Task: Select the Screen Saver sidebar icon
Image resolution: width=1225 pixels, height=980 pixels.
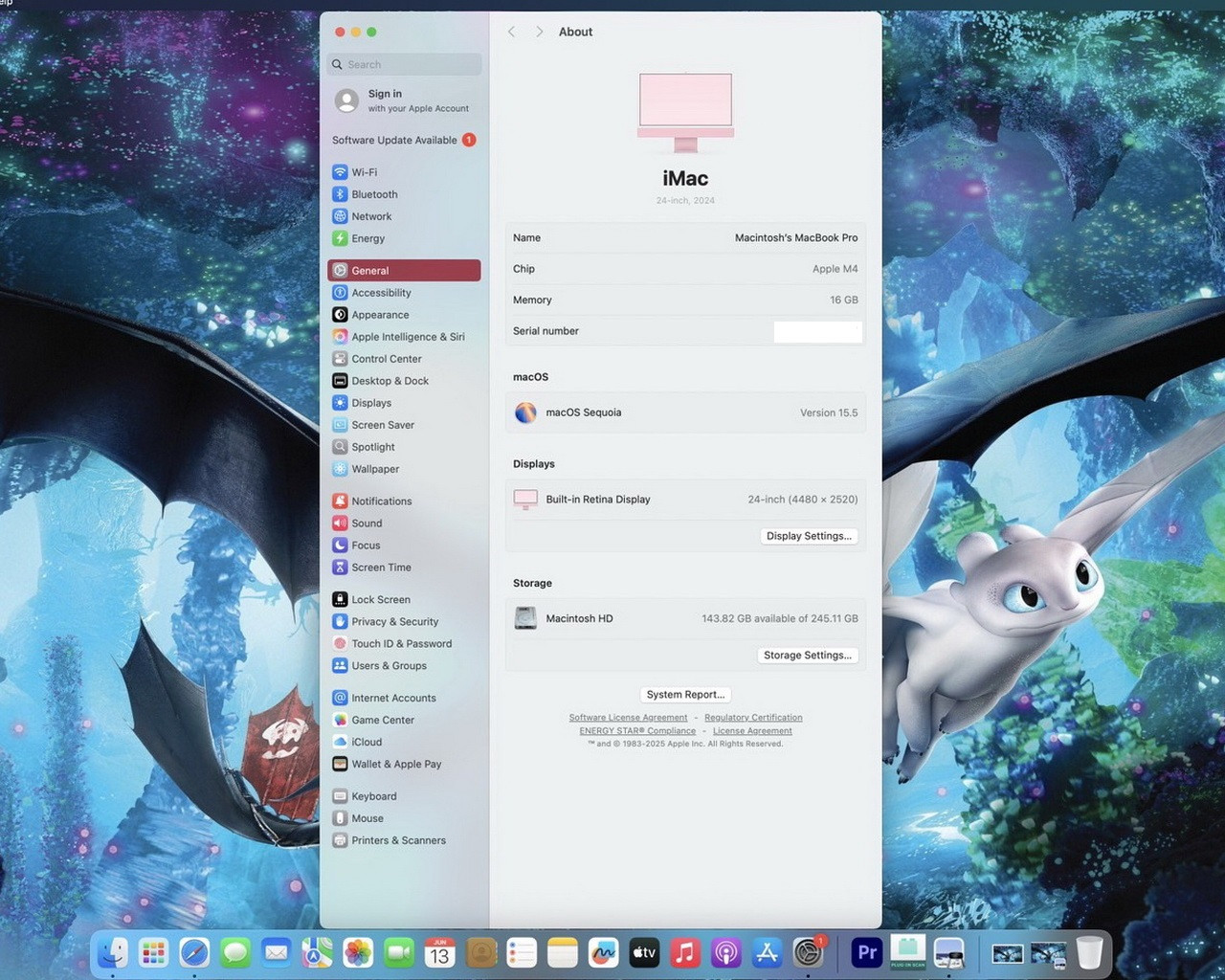Action: pos(340,425)
